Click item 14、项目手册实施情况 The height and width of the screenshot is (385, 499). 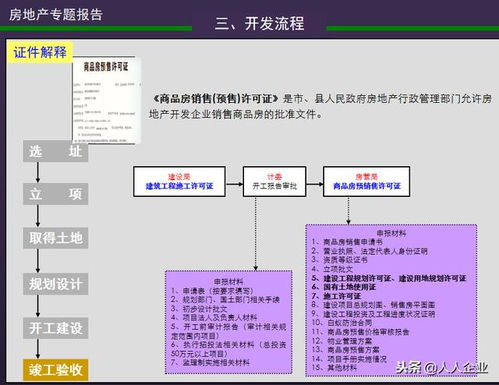coord(349,359)
